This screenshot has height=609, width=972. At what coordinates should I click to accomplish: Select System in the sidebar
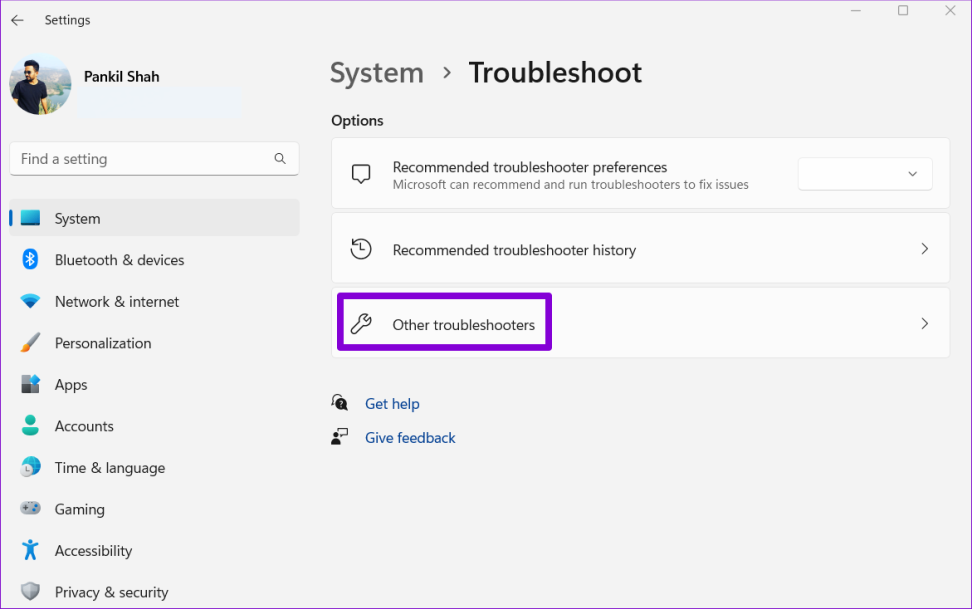click(x=78, y=218)
